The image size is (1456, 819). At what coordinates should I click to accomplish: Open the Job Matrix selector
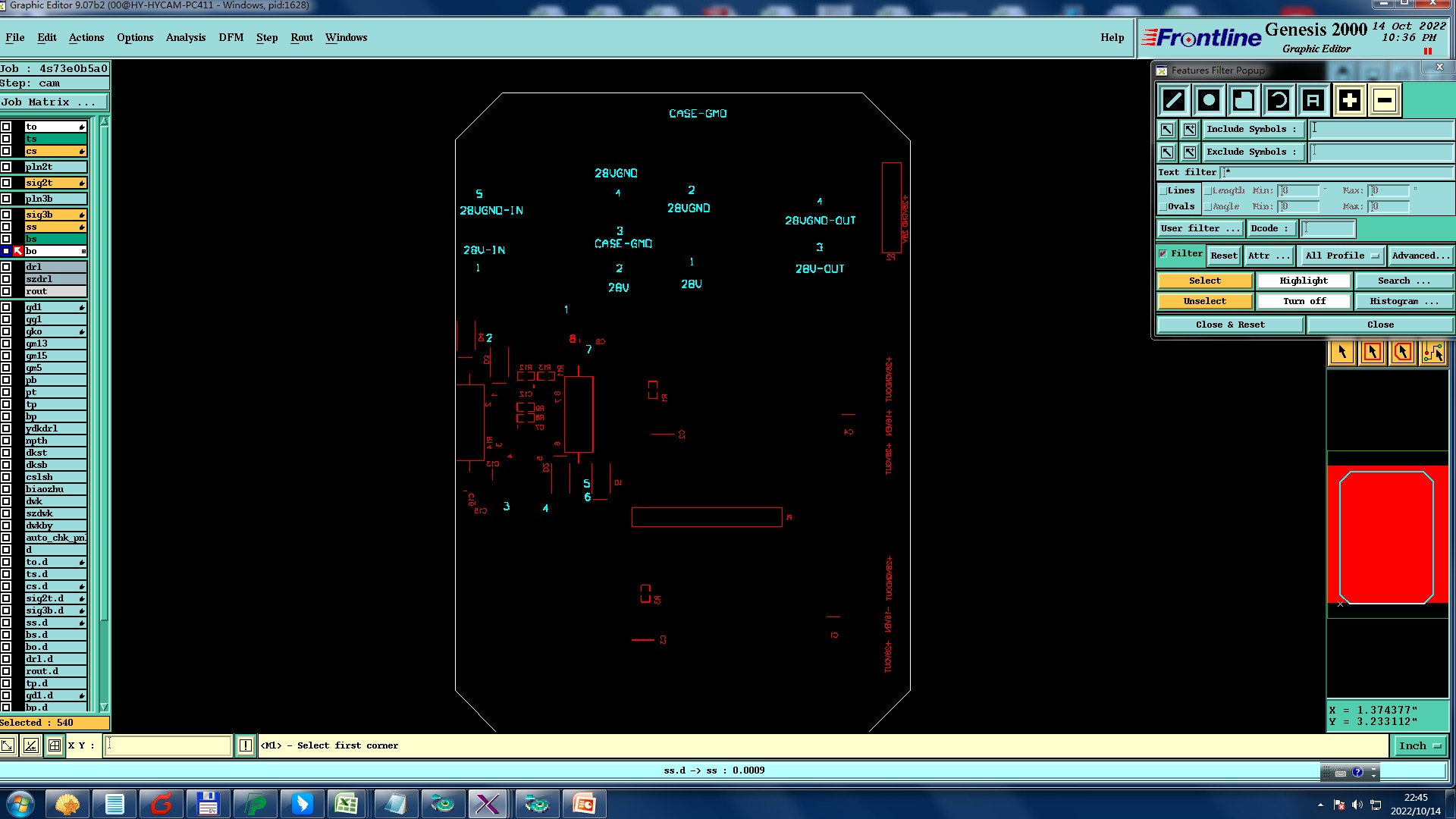coord(53,102)
